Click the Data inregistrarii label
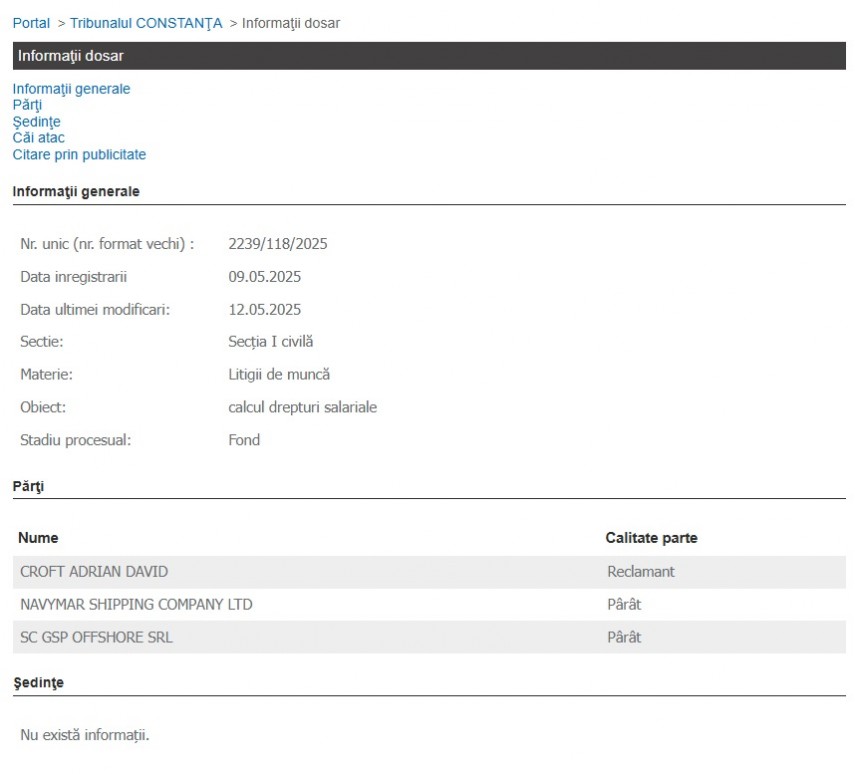This screenshot has height=774, width=855. point(74,277)
